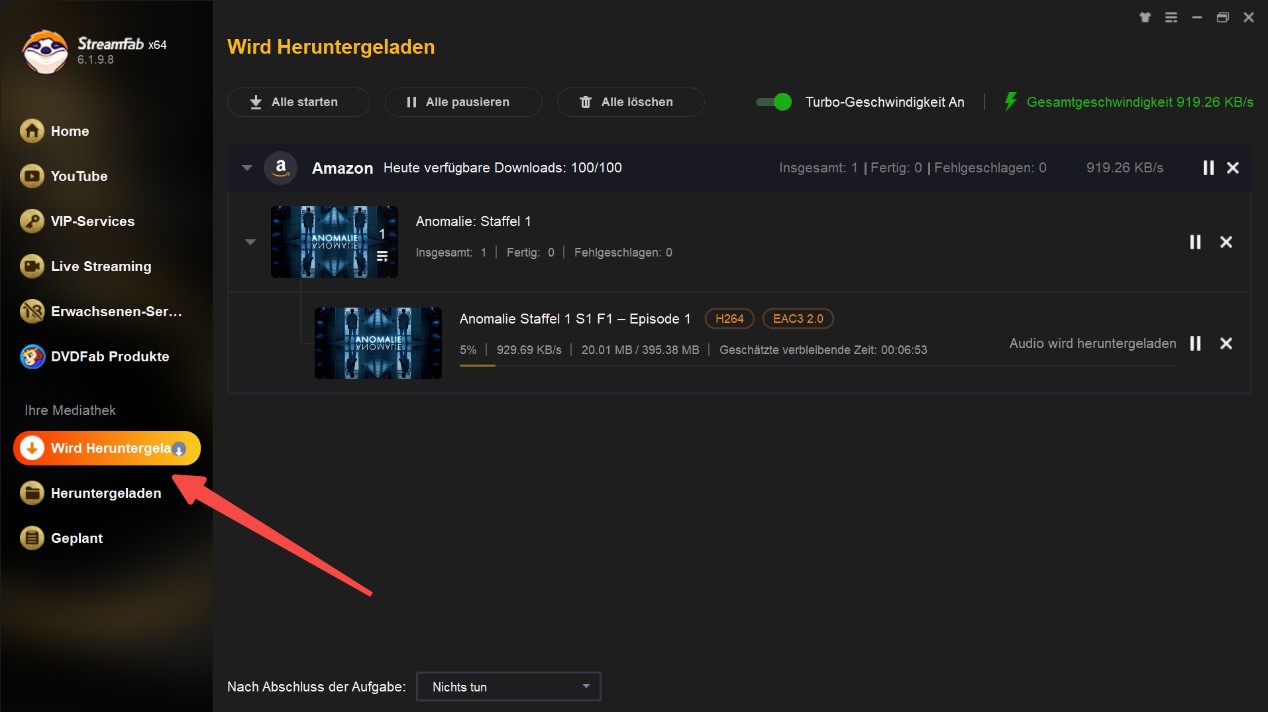Collapse Anomalie: Staffel 1 season row

tap(251, 242)
